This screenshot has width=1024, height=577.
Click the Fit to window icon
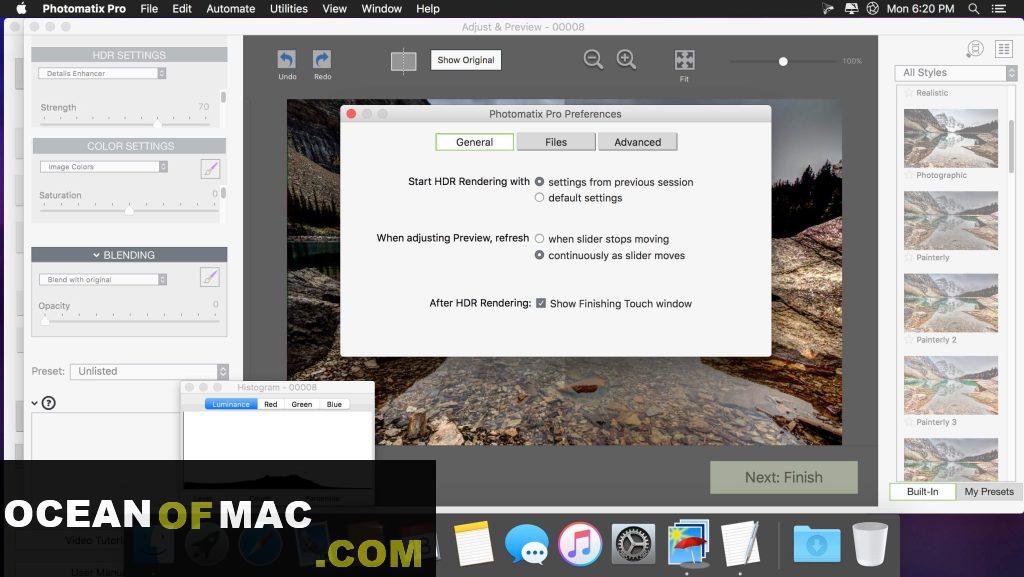click(x=684, y=60)
